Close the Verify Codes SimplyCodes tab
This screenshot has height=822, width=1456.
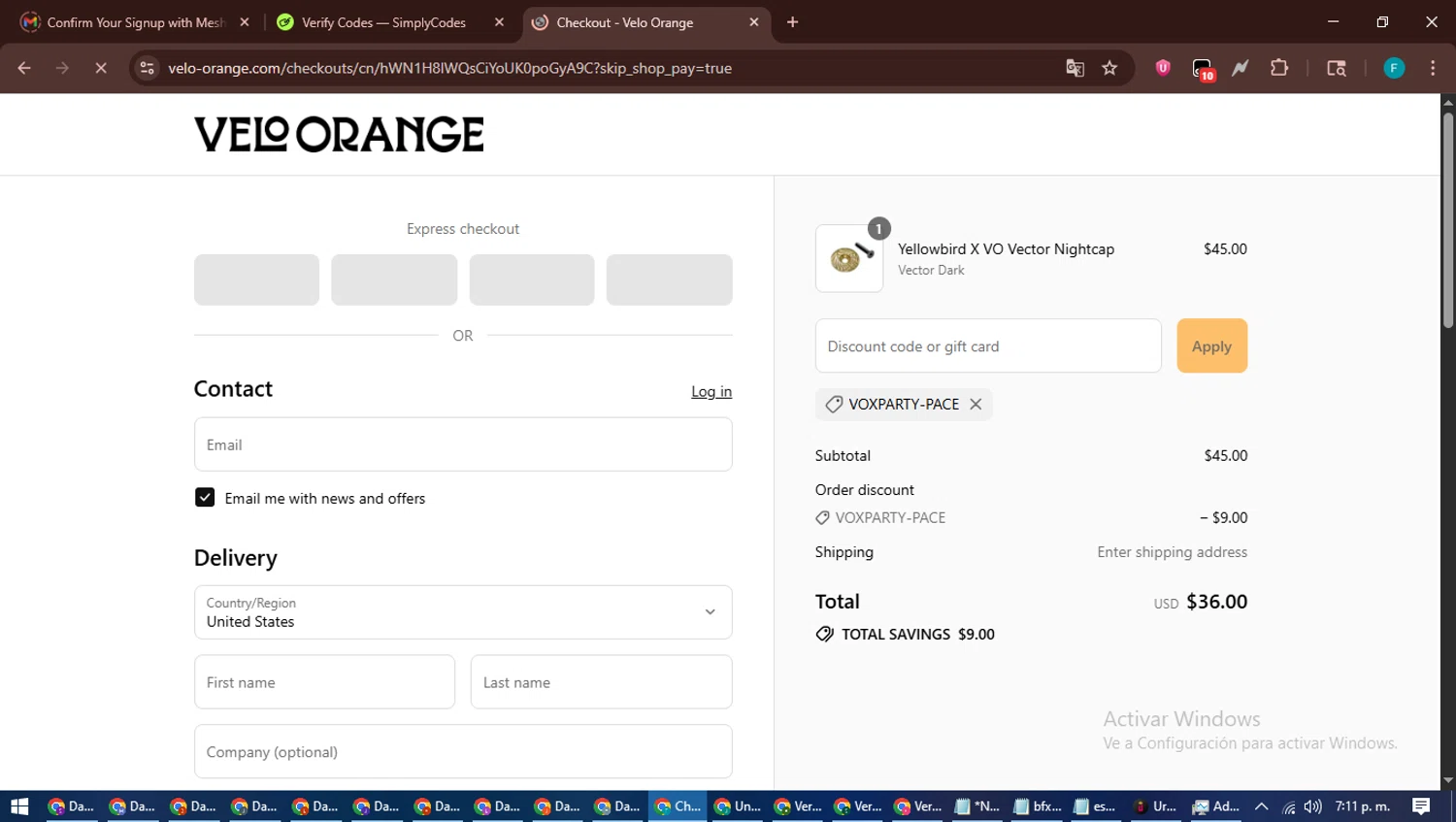499,21
